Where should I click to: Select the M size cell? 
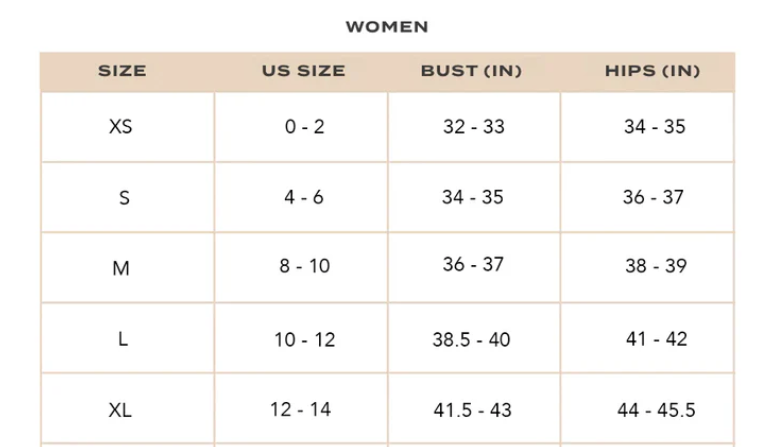tap(121, 268)
